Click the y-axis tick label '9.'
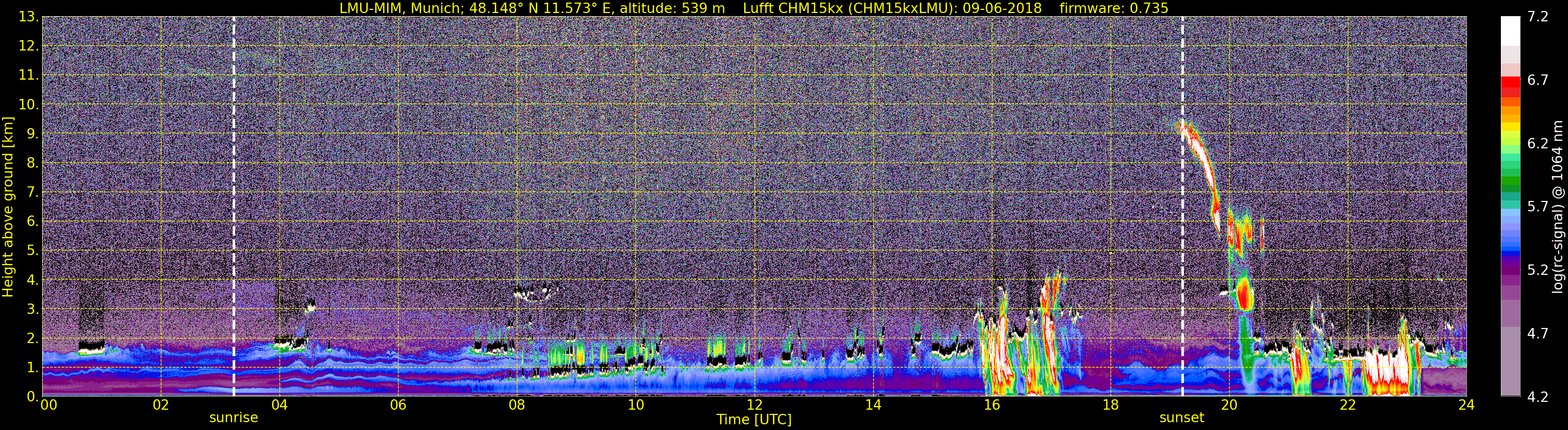This screenshot has height=430, width=1568. 33,133
